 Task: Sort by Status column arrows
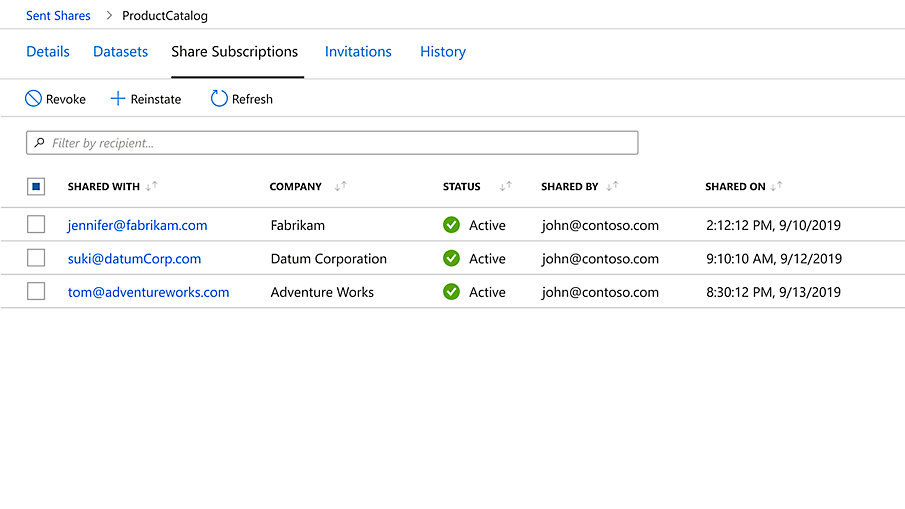pos(506,186)
